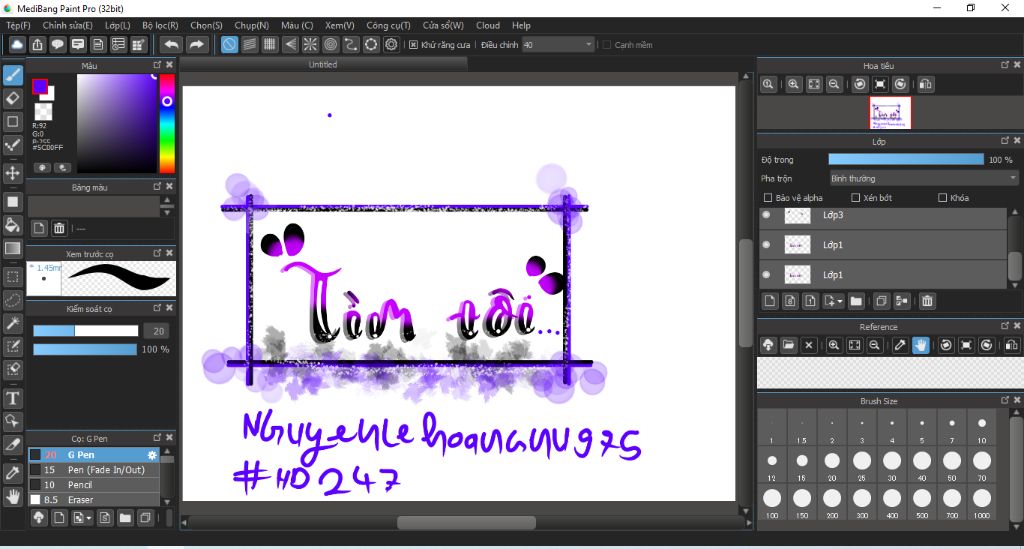Toggle the Hand mode in Reference panel

(x=921, y=345)
